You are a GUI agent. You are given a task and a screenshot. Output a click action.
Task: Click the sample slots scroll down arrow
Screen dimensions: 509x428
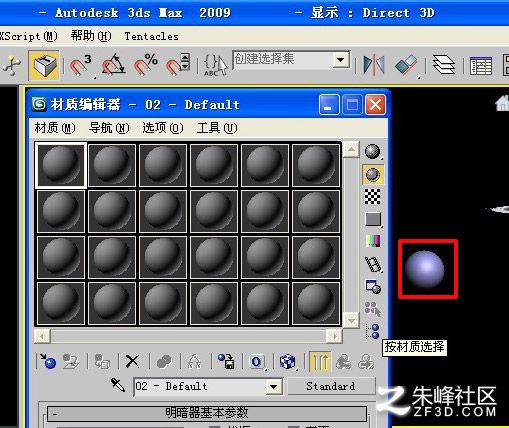(x=351, y=321)
